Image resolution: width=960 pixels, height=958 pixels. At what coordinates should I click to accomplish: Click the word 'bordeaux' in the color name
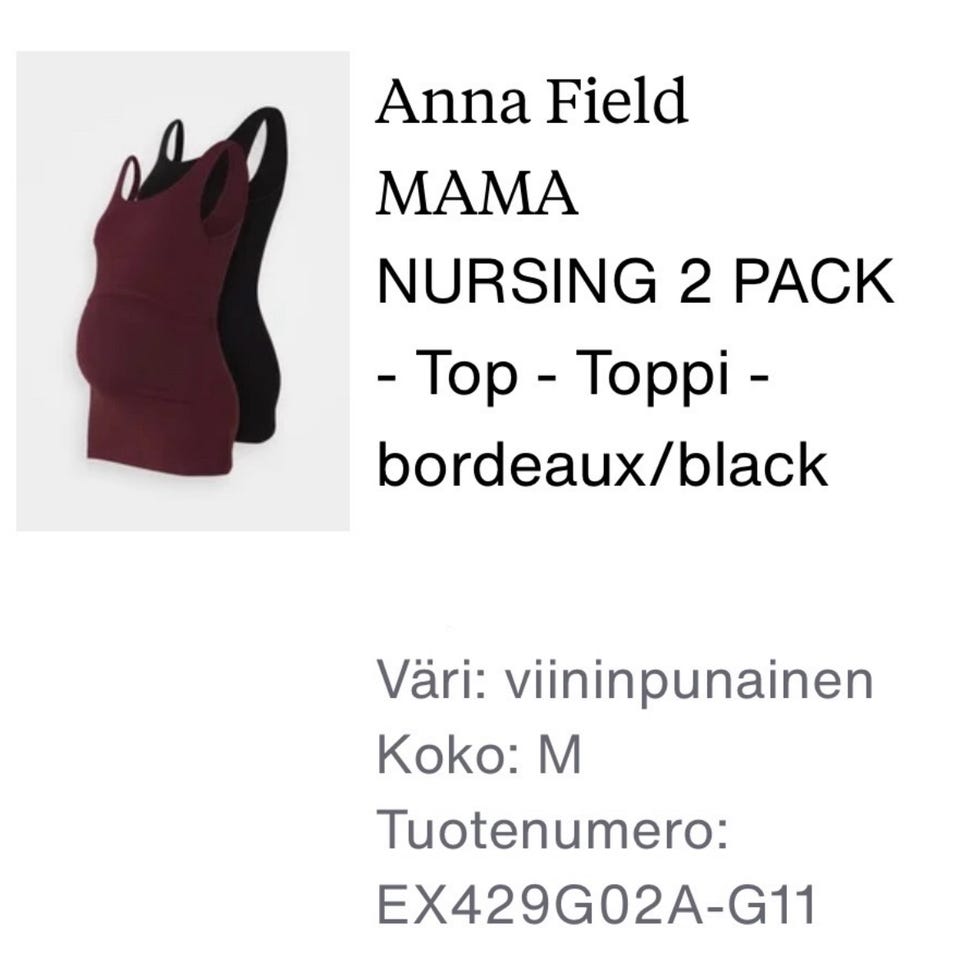(x=510, y=463)
